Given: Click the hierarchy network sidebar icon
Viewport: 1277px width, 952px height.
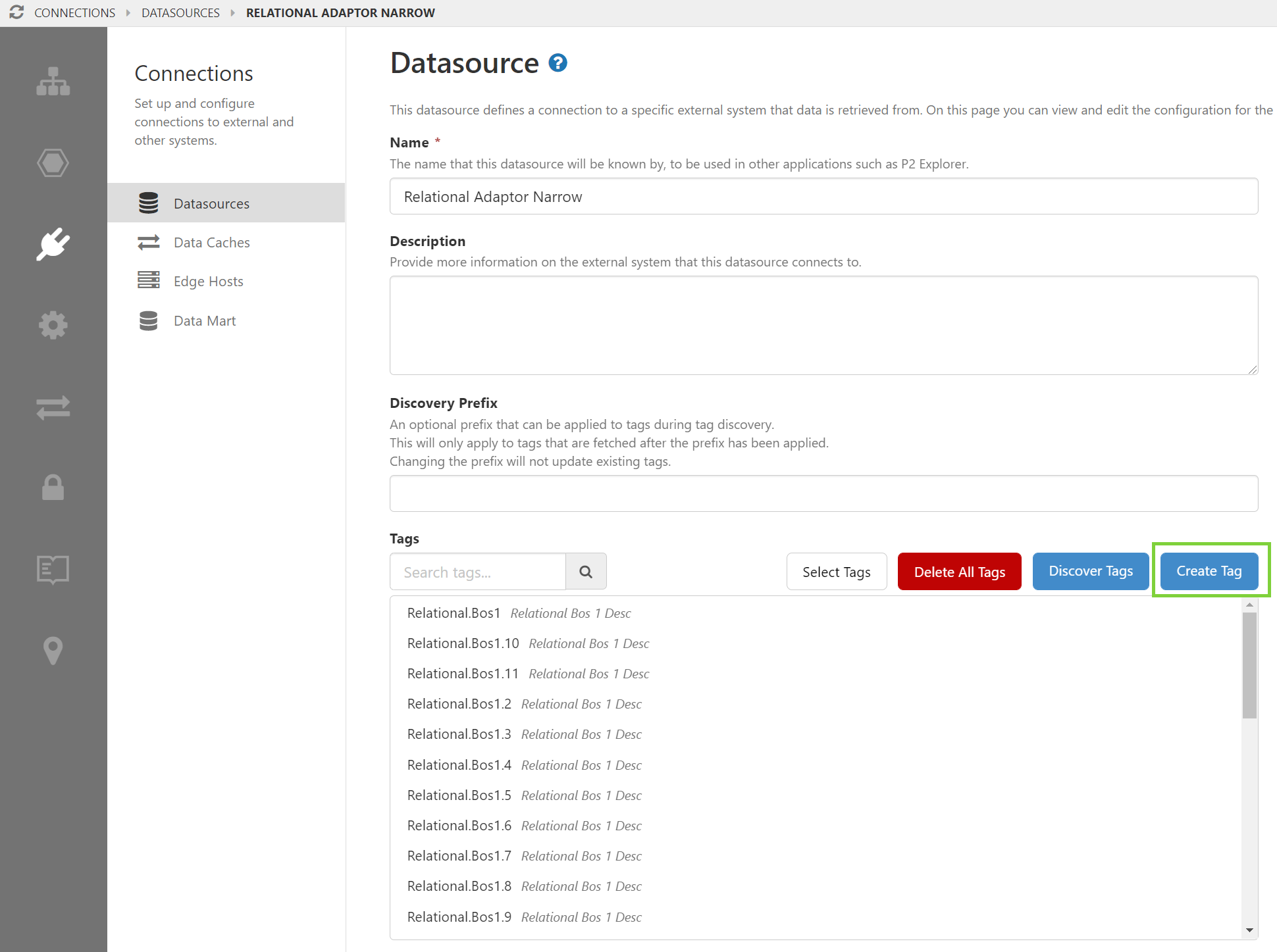Looking at the screenshot, I should [x=53, y=82].
